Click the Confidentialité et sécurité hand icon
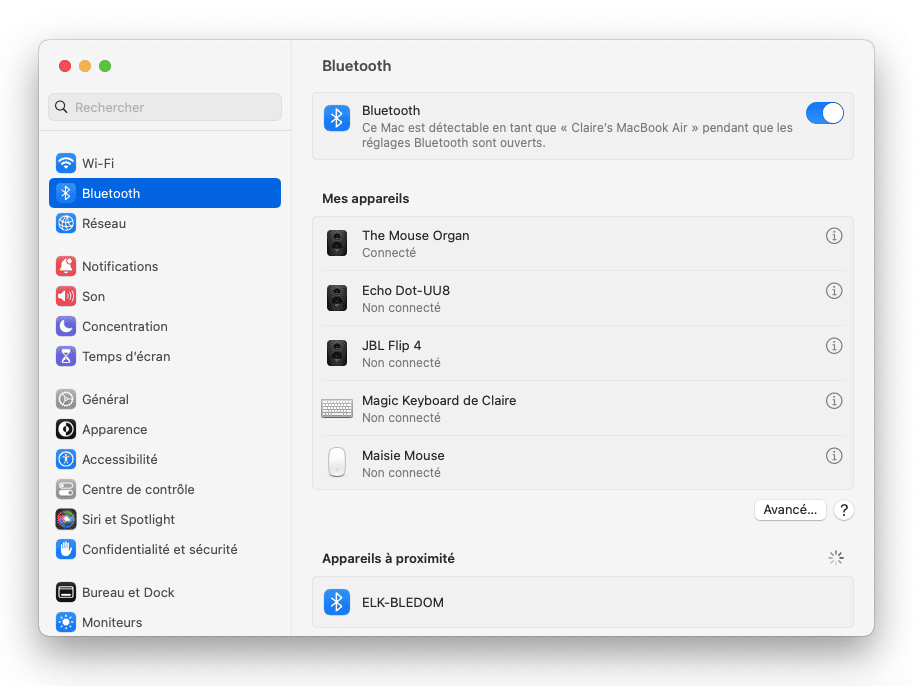The width and height of the screenshot is (913, 686). click(x=66, y=549)
